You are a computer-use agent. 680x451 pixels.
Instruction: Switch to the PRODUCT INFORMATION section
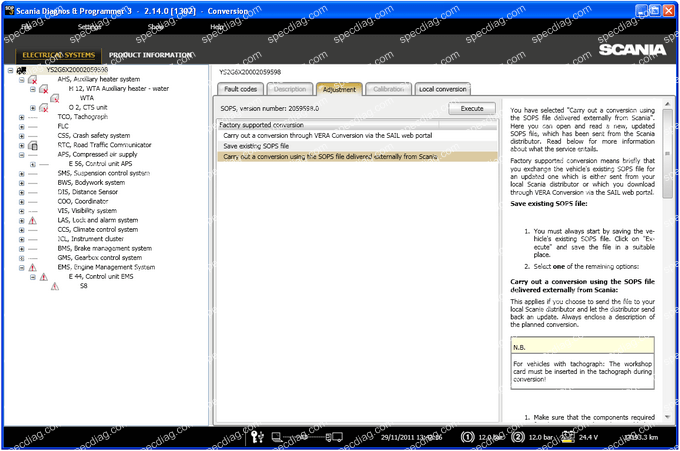pyautogui.click(x=150, y=55)
